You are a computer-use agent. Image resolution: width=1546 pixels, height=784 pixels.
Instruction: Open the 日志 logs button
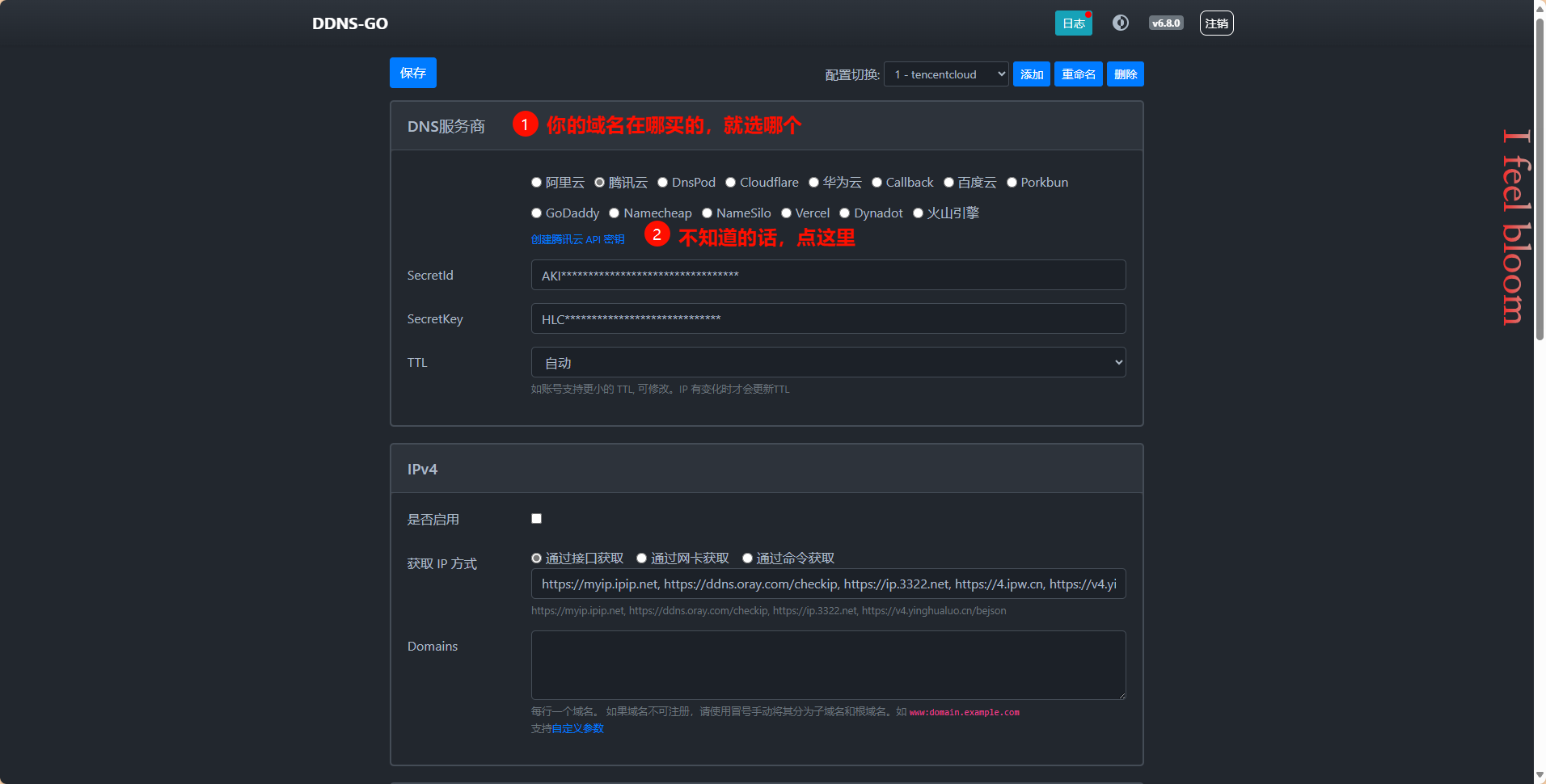[x=1073, y=23]
